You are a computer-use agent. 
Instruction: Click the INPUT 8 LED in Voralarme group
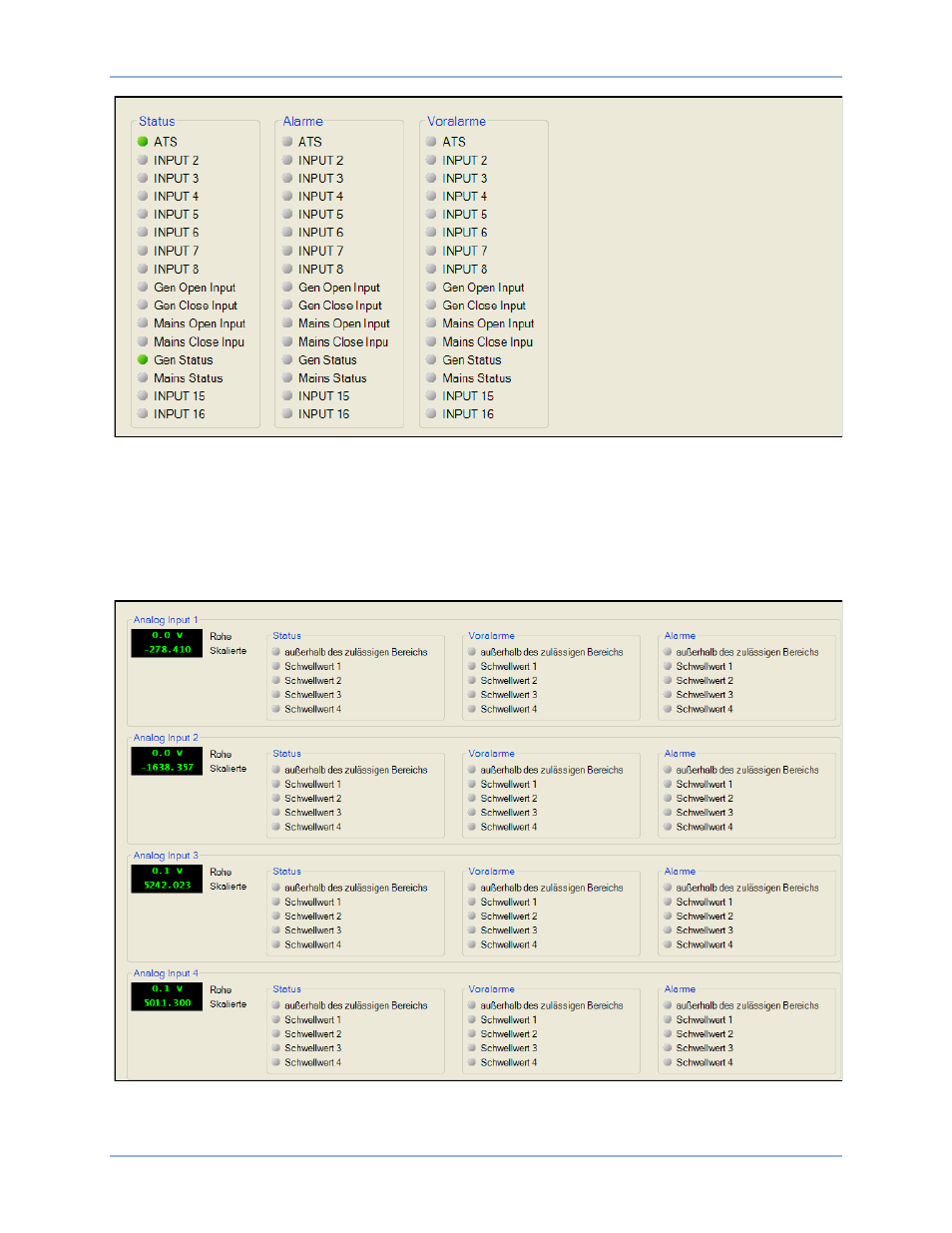[x=431, y=269]
